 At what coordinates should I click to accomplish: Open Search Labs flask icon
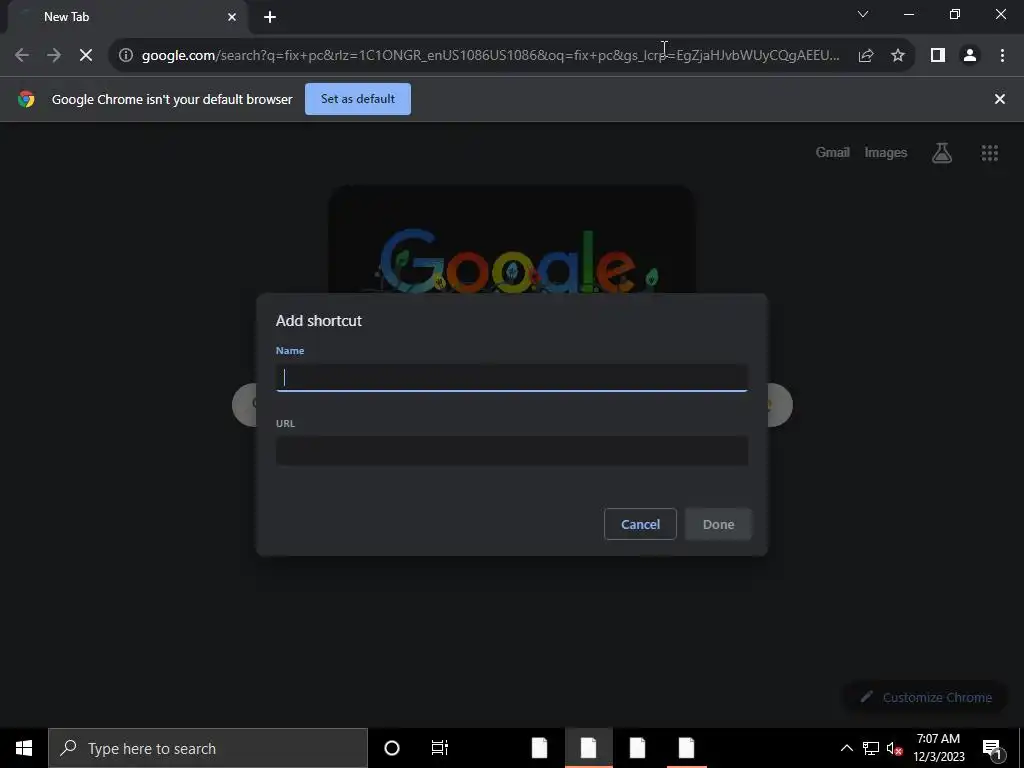point(942,153)
